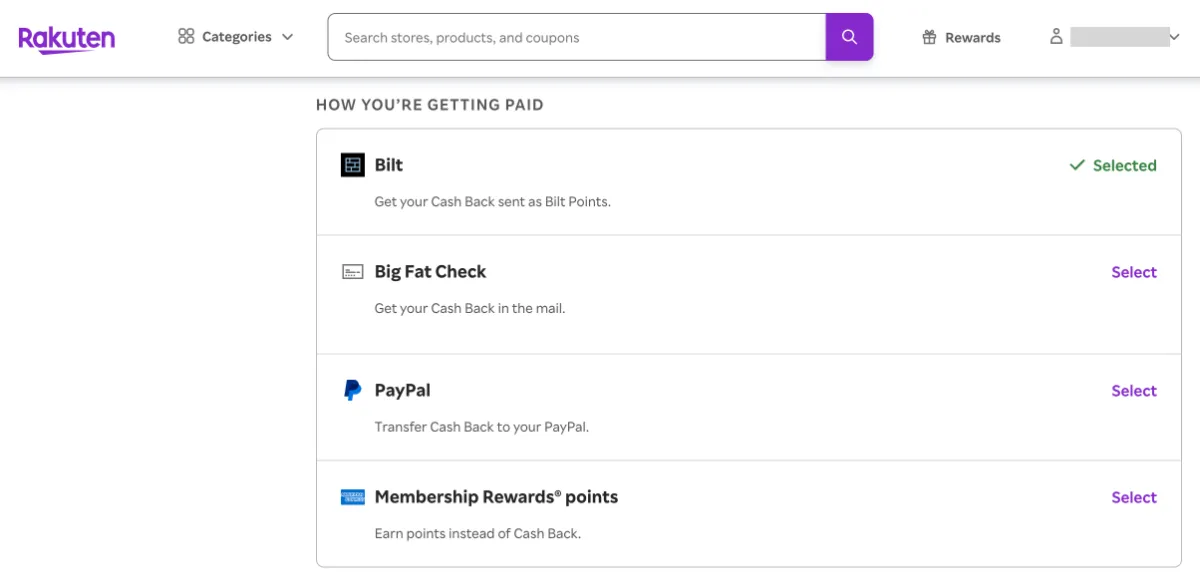
Task: Select PayPal as payment method
Action: [1133, 391]
